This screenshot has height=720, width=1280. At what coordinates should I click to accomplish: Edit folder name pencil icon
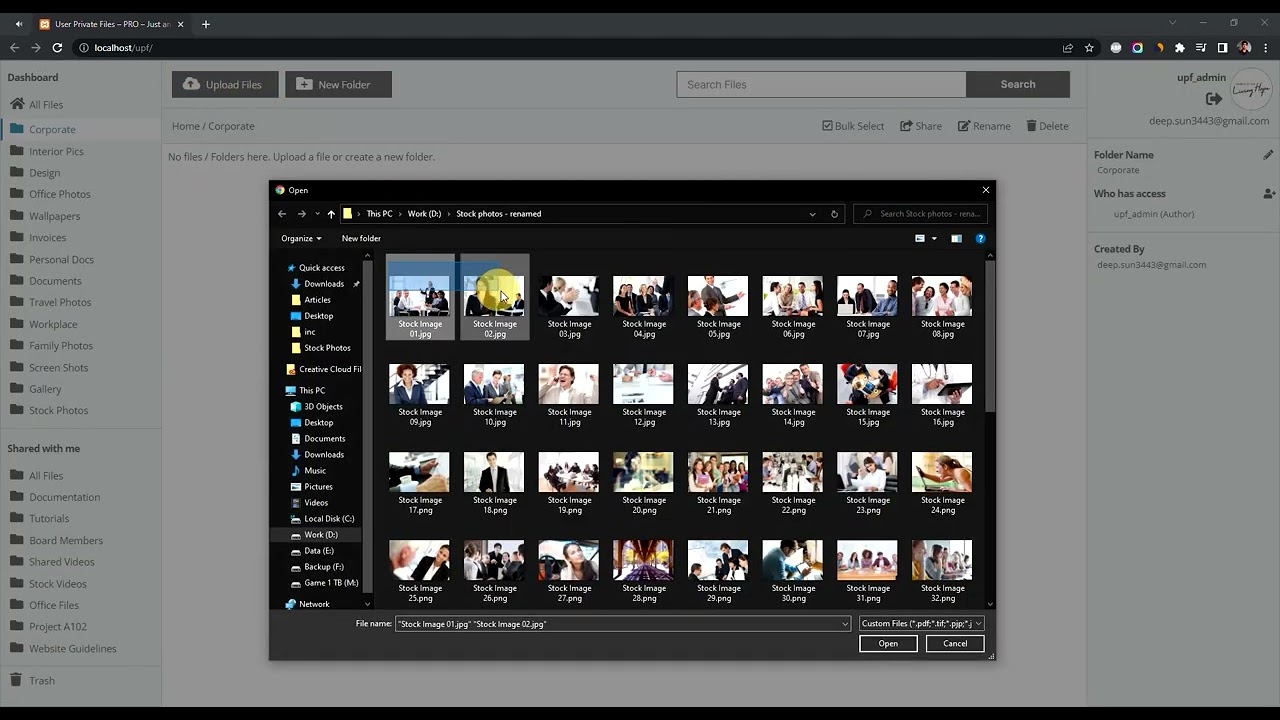click(x=1268, y=155)
